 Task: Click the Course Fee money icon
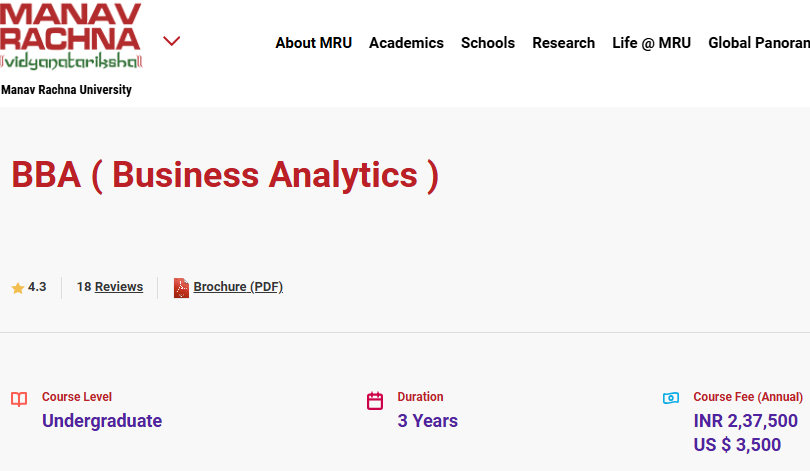[x=671, y=398]
